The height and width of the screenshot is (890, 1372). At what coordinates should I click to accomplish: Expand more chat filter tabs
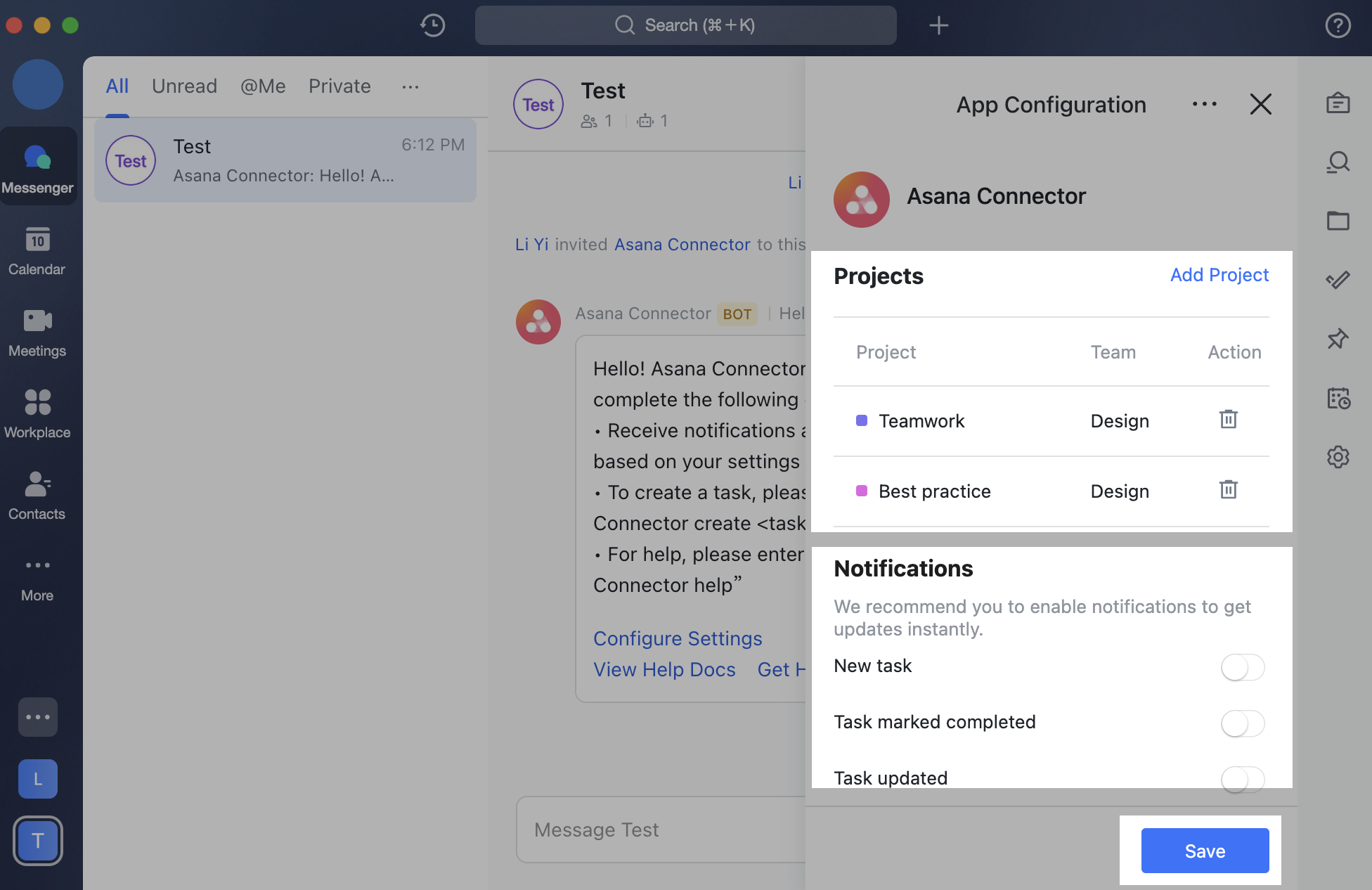pyautogui.click(x=410, y=86)
